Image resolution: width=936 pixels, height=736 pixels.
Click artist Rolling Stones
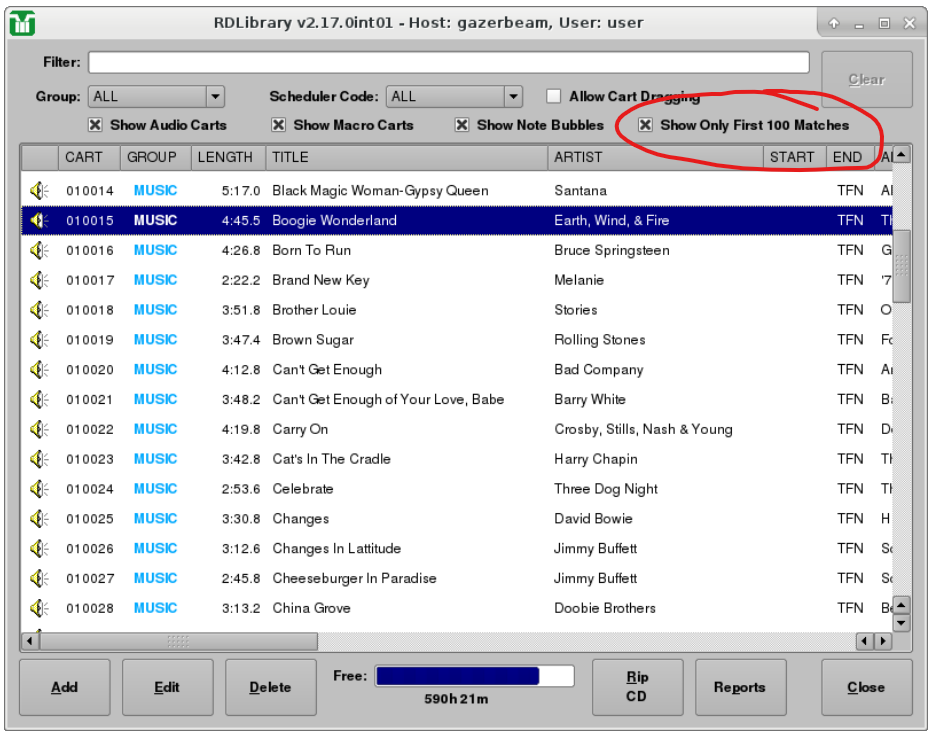click(600, 340)
